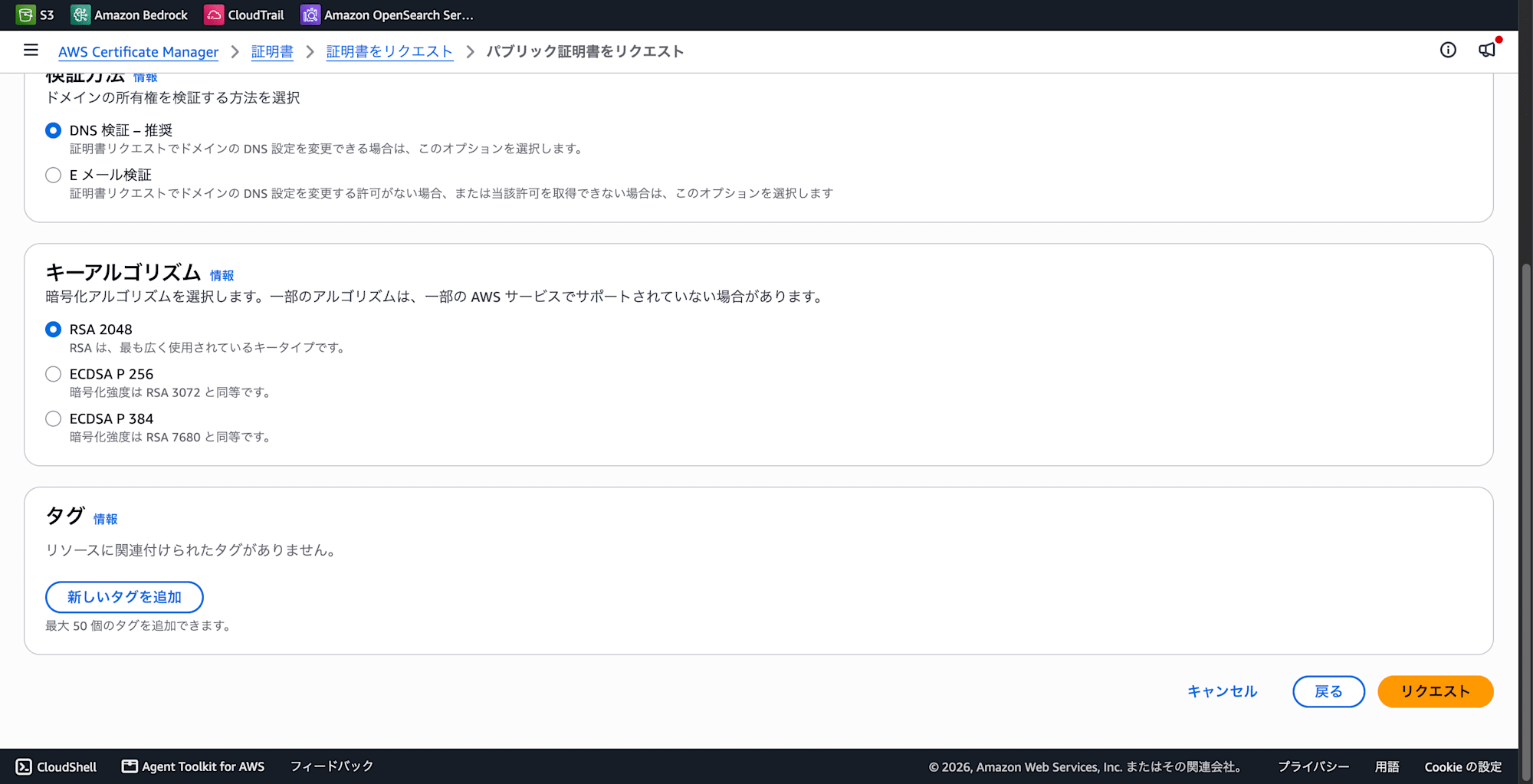
Task: Choose RSA 2048 key algorithm
Action: click(x=53, y=330)
